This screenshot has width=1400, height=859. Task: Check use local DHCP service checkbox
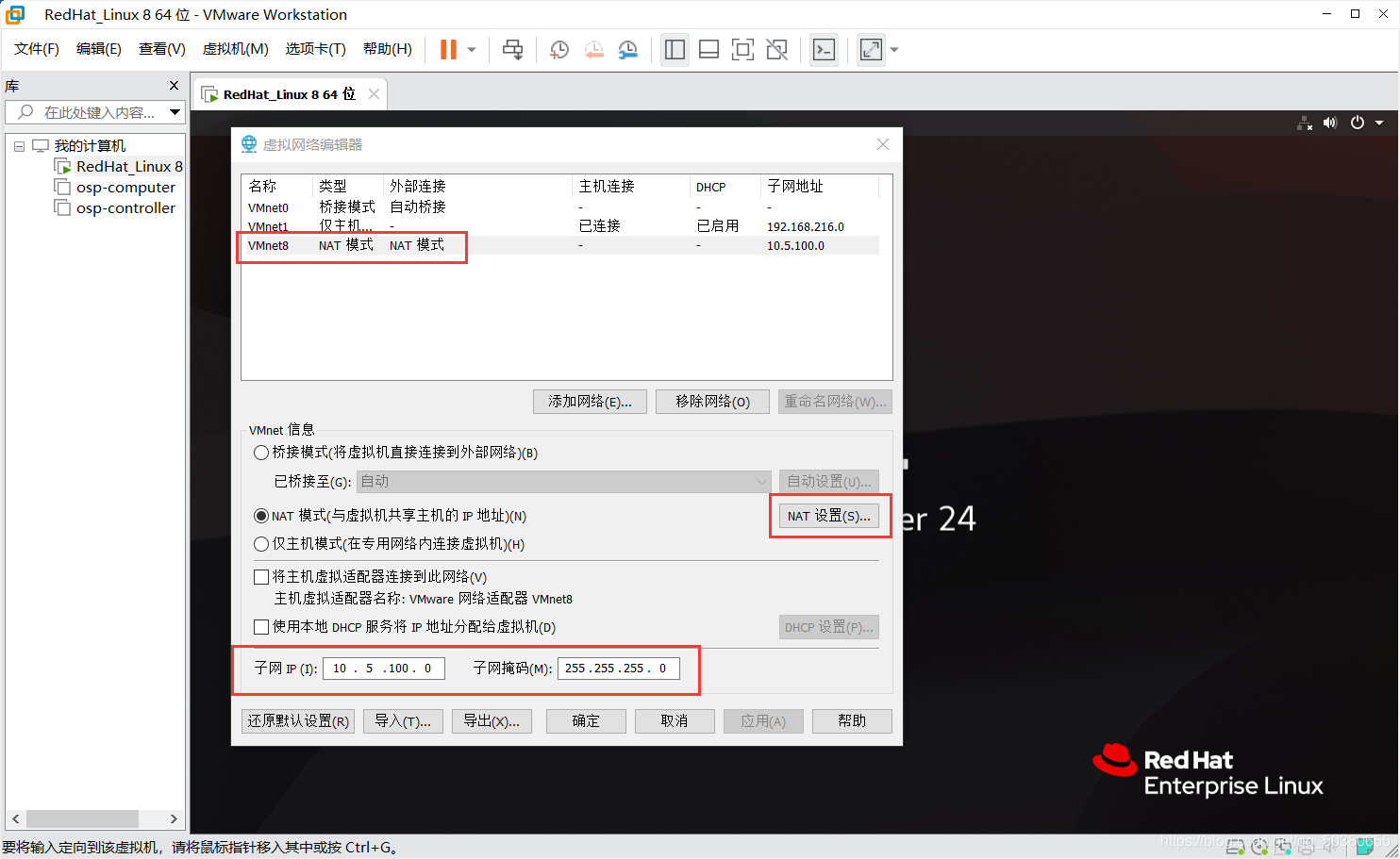(261, 627)
